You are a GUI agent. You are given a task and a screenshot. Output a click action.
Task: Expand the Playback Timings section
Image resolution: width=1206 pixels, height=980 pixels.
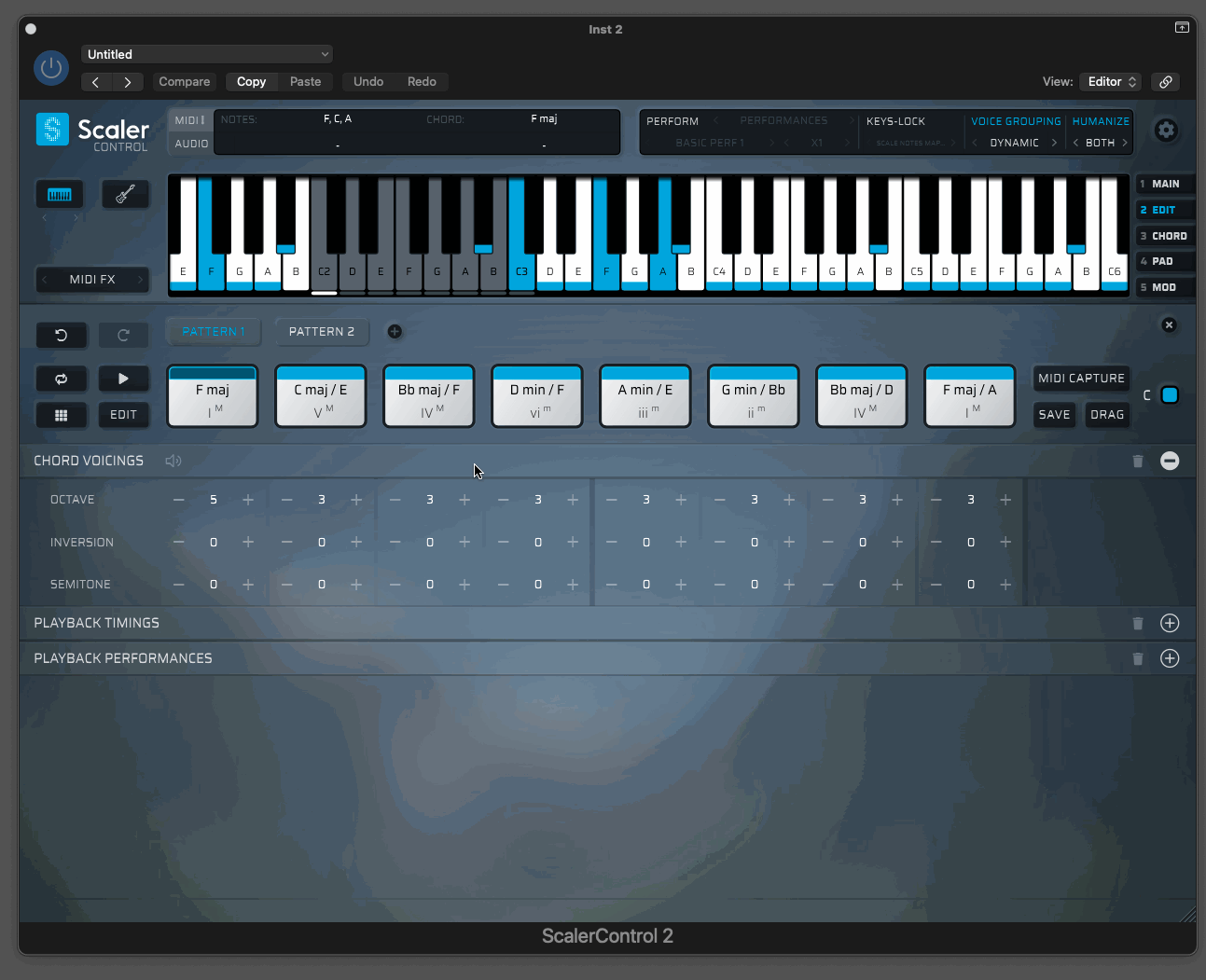1170,623
